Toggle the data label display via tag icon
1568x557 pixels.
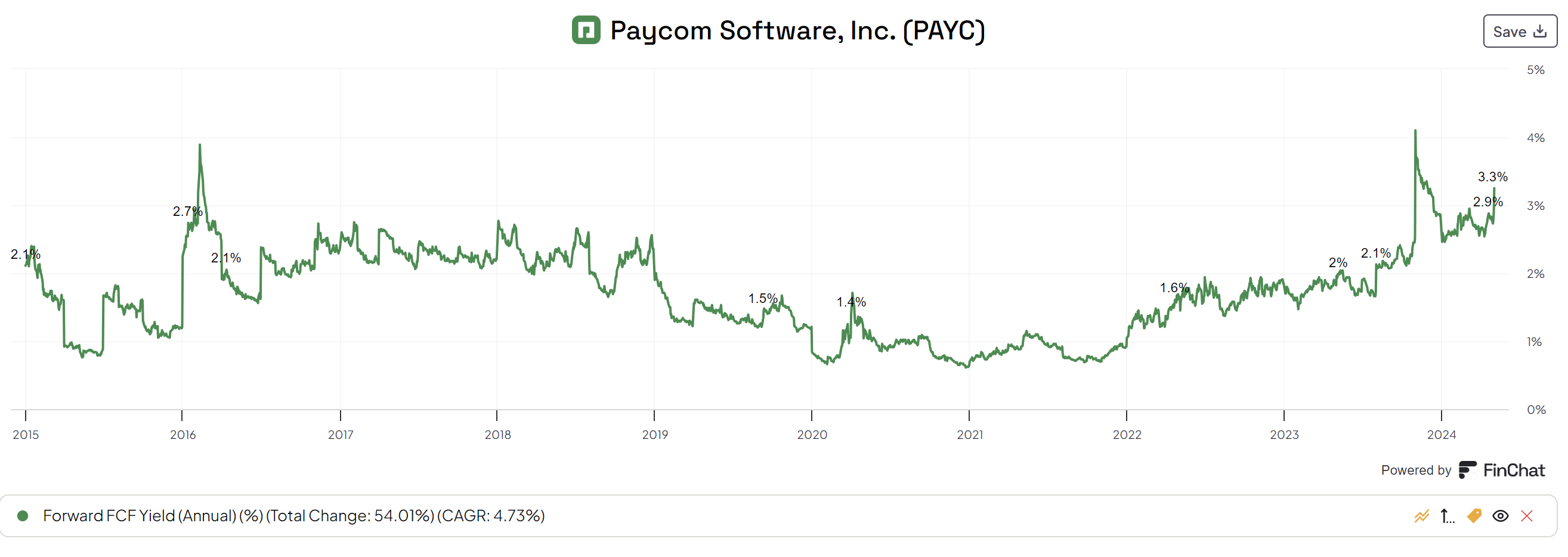(x=1474, y=516)
